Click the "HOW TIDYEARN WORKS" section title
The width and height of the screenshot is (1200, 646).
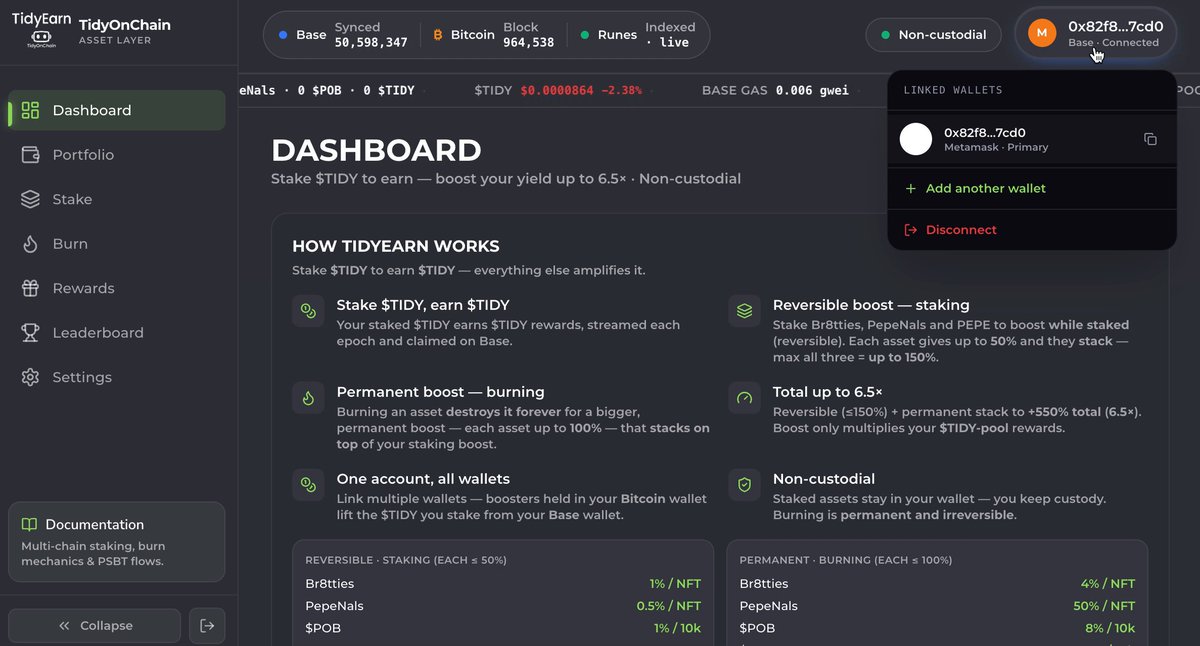click(396, 246)
